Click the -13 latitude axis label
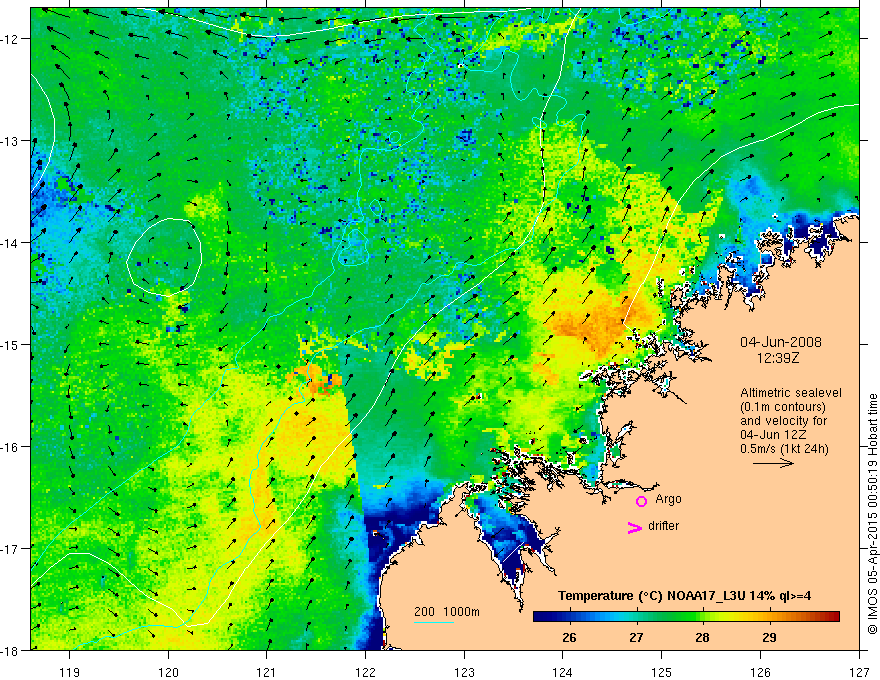 pyautogui.click(x=10, y=140)
